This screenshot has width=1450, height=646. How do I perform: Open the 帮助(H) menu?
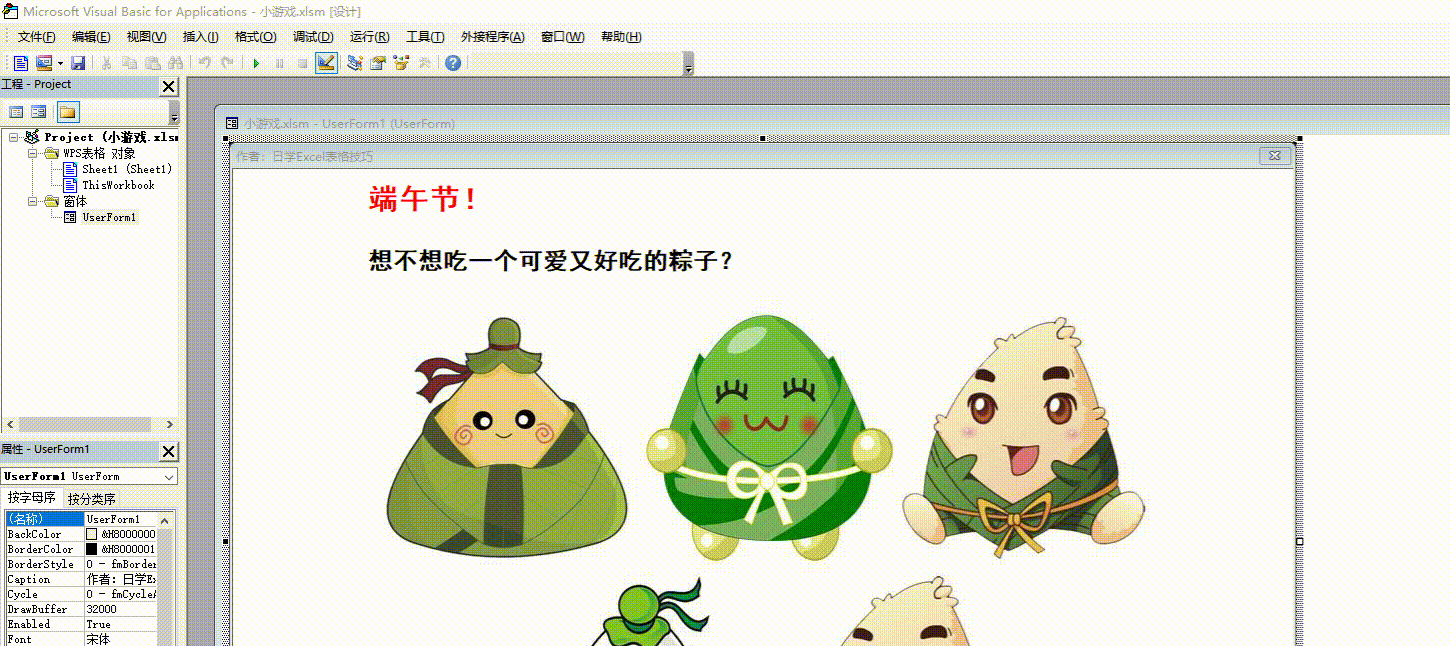[x=621, y=37]
